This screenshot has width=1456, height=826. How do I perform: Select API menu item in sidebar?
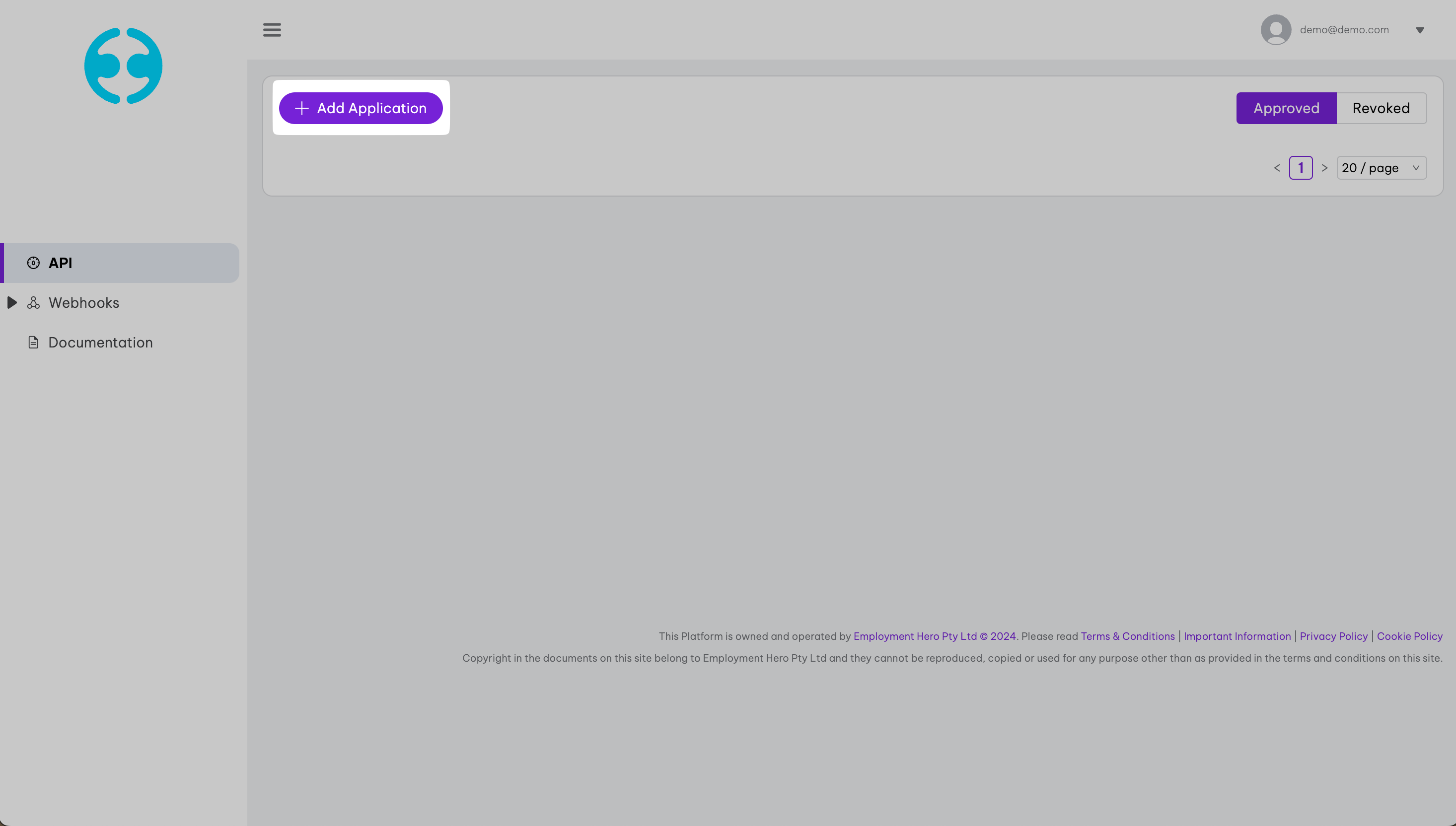(x=60, y=263)
